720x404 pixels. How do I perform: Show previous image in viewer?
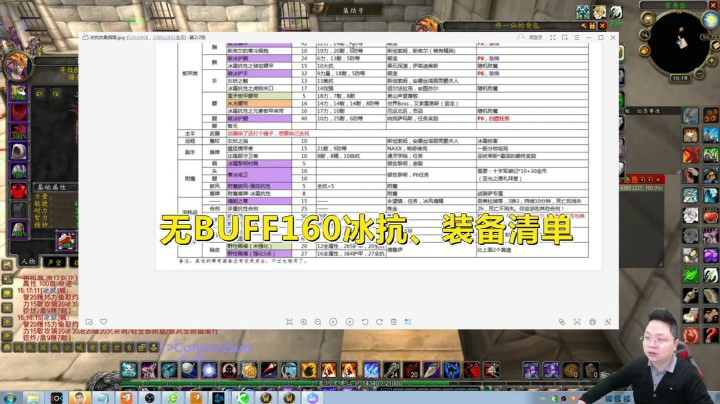pyautogui.click(x=333, y=322)
